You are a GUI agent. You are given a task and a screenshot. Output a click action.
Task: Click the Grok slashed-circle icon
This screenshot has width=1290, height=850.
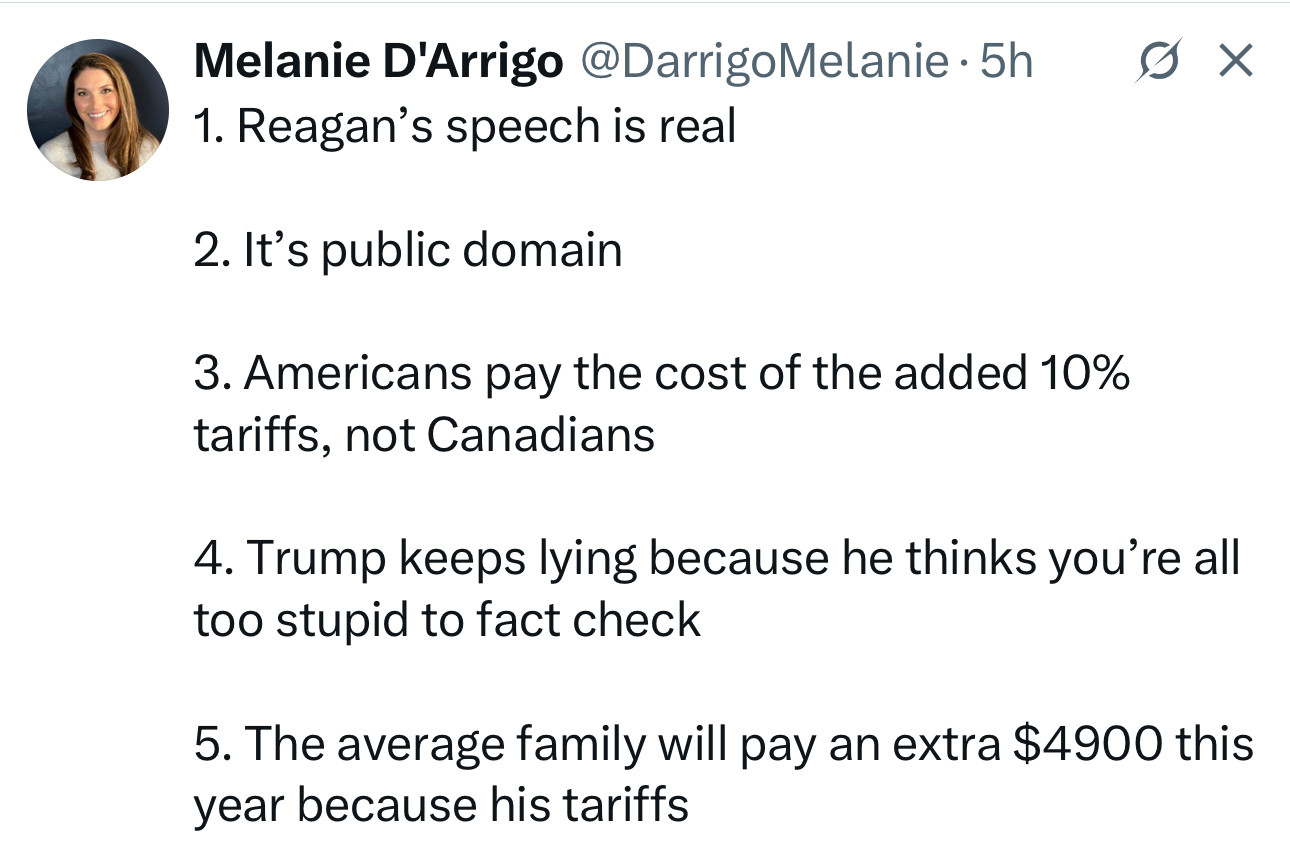coord(1159,62)
